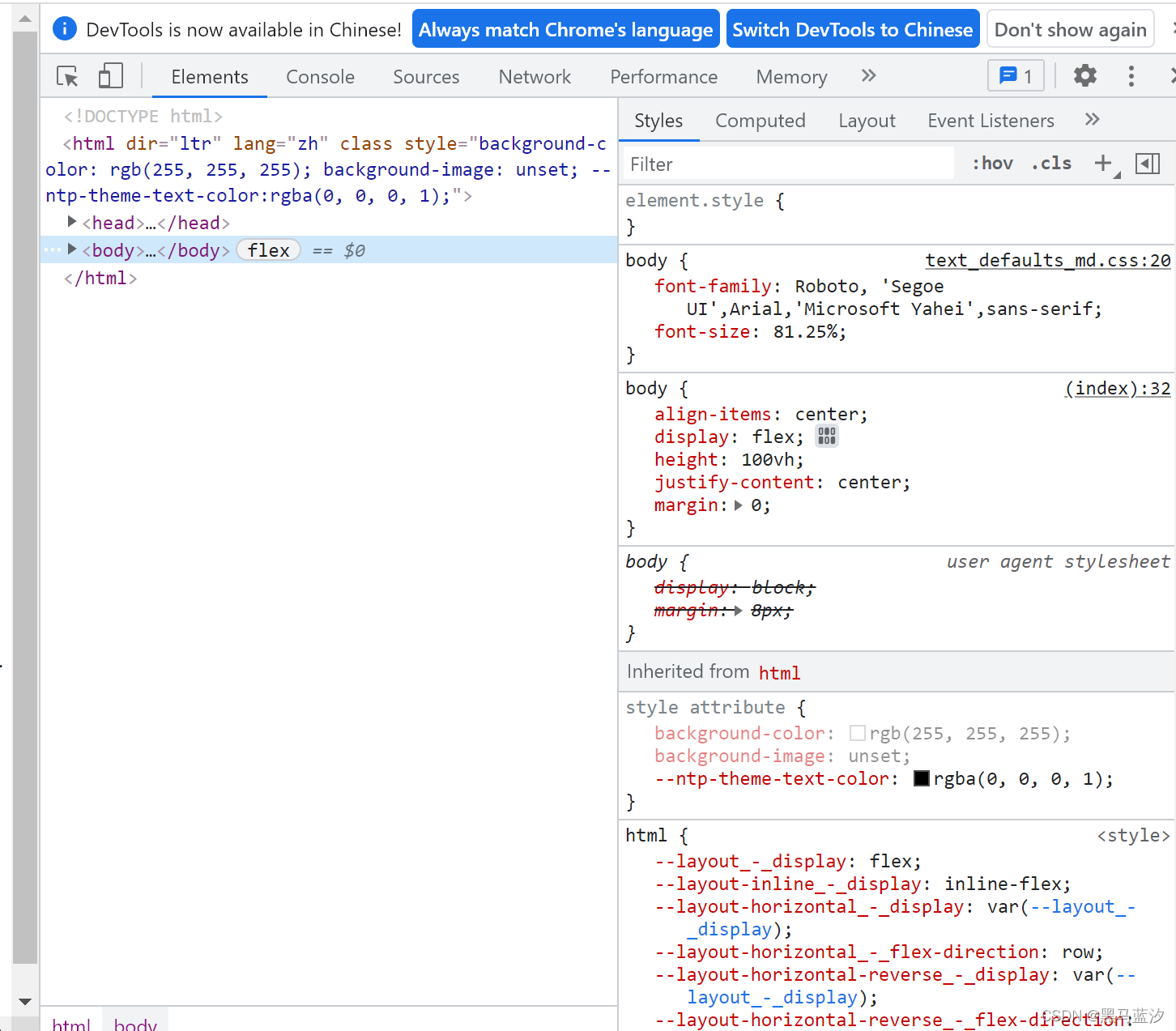The width and height of the screenshot is (1176, 1031).
Task: Expand the margin shorthand property triangle
Action: tap(738, 505)
